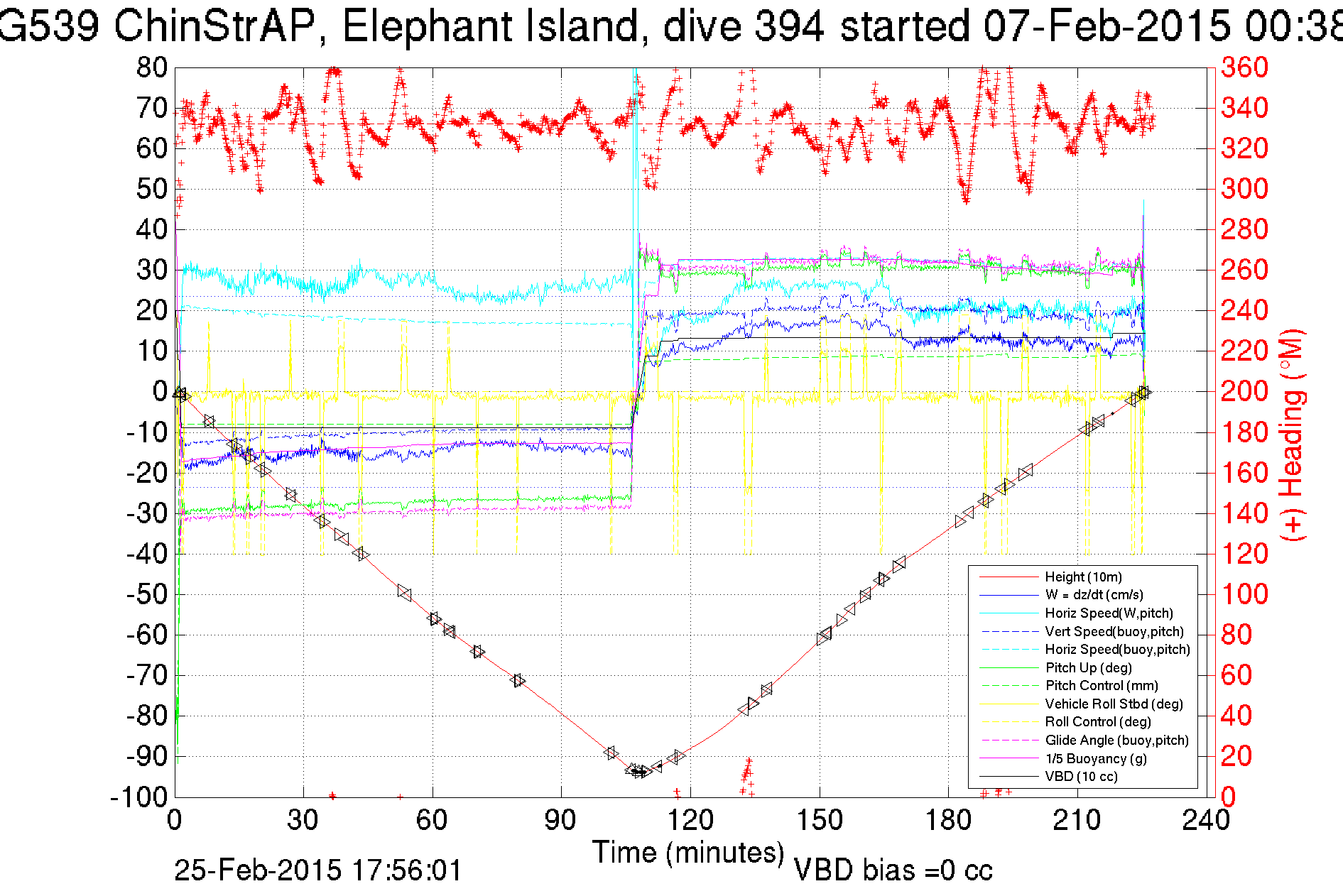Click the red (+) Heading axis label

point(1292,435)
